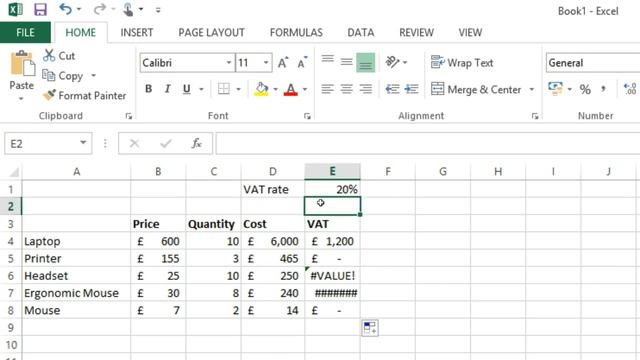Click the Paste clipboard icon

pyautogui.click(x=22, y=64)
